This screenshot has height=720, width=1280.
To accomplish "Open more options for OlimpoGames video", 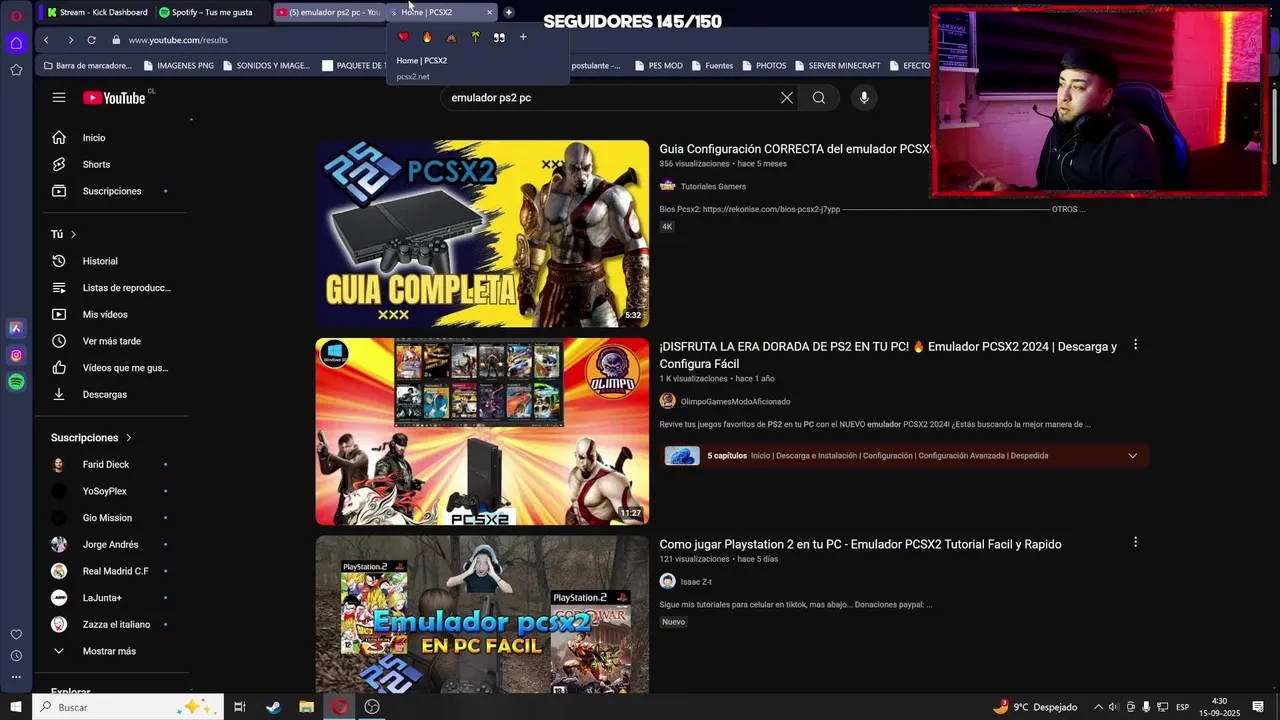I will click(1135, 345).
